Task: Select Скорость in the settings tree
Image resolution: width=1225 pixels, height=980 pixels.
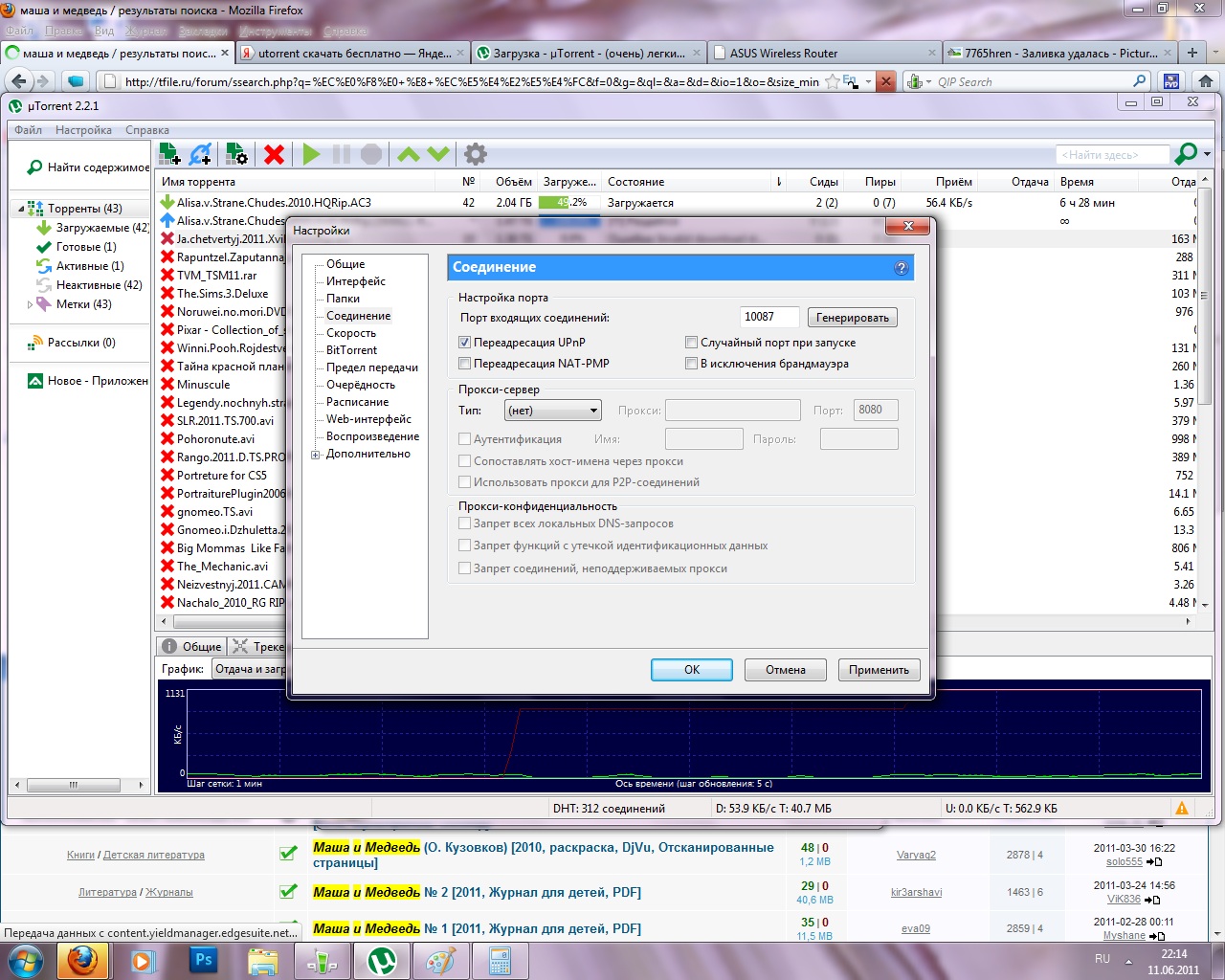Action: (x=351, y=333)
